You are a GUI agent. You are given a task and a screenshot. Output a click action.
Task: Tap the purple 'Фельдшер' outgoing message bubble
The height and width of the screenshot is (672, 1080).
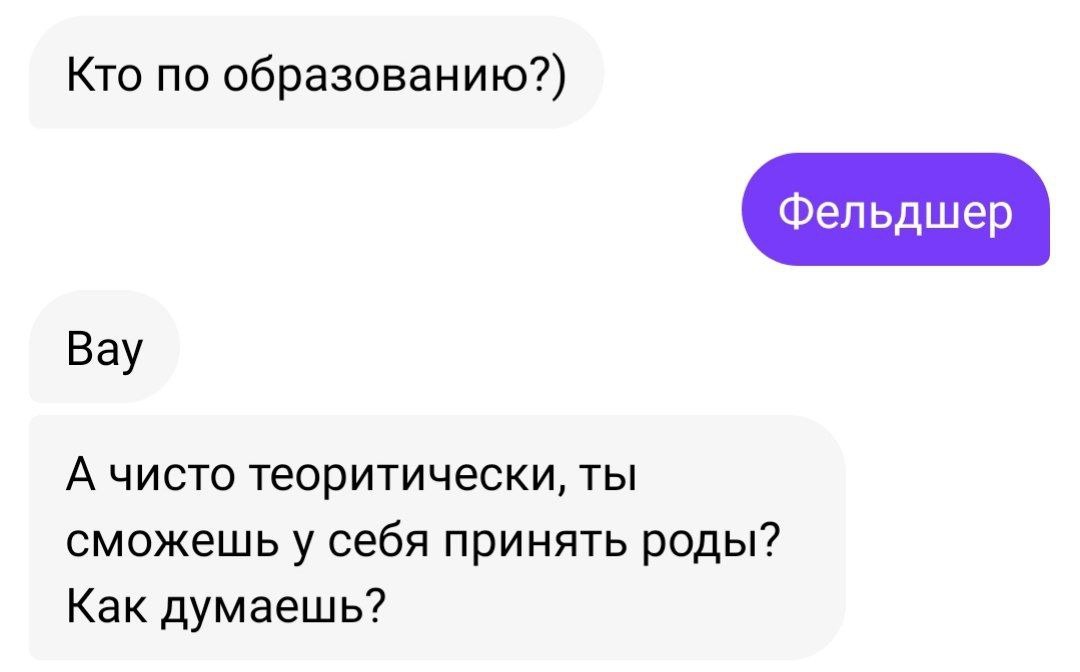pos(895,210)
